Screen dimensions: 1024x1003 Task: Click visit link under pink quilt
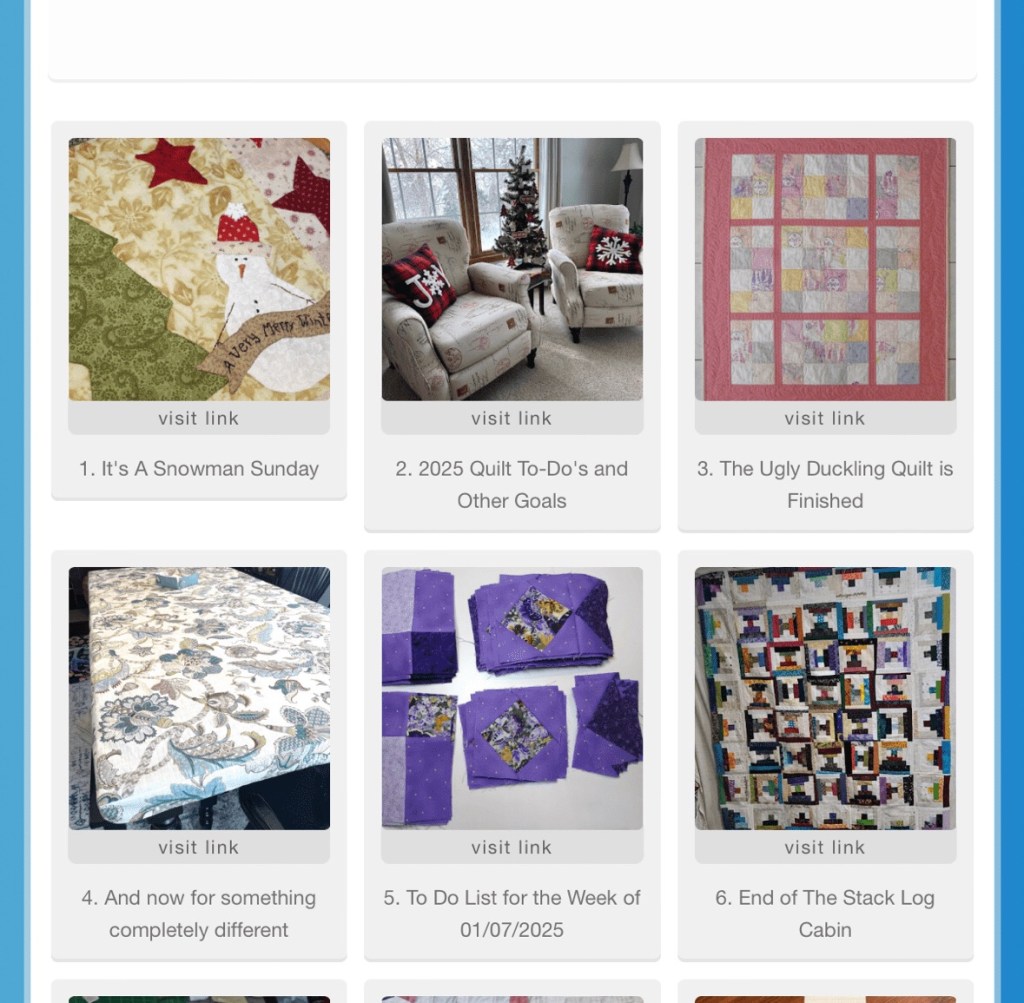(x=825, y=418)
